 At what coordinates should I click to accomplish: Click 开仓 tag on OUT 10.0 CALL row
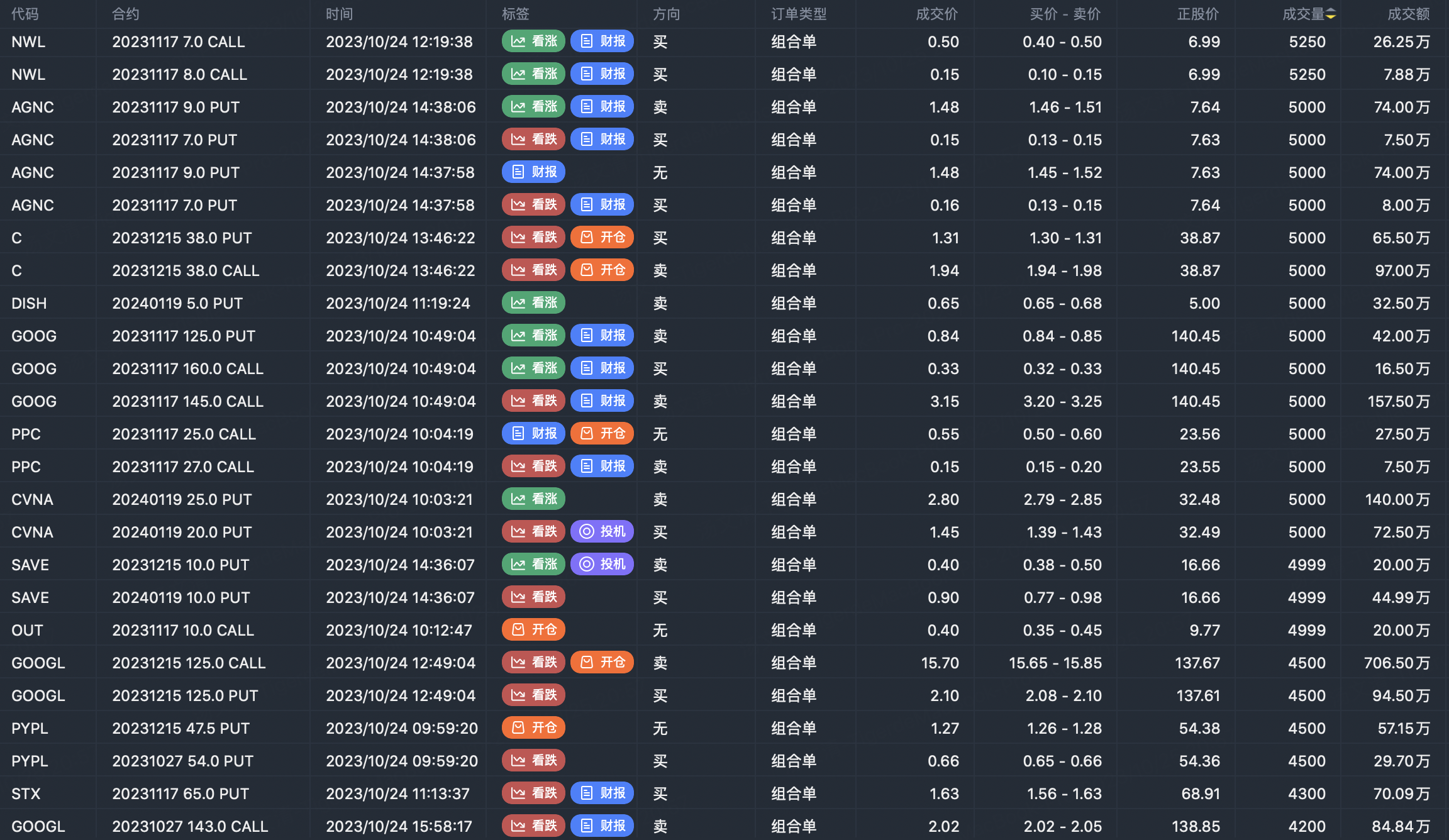pos(533,630)
